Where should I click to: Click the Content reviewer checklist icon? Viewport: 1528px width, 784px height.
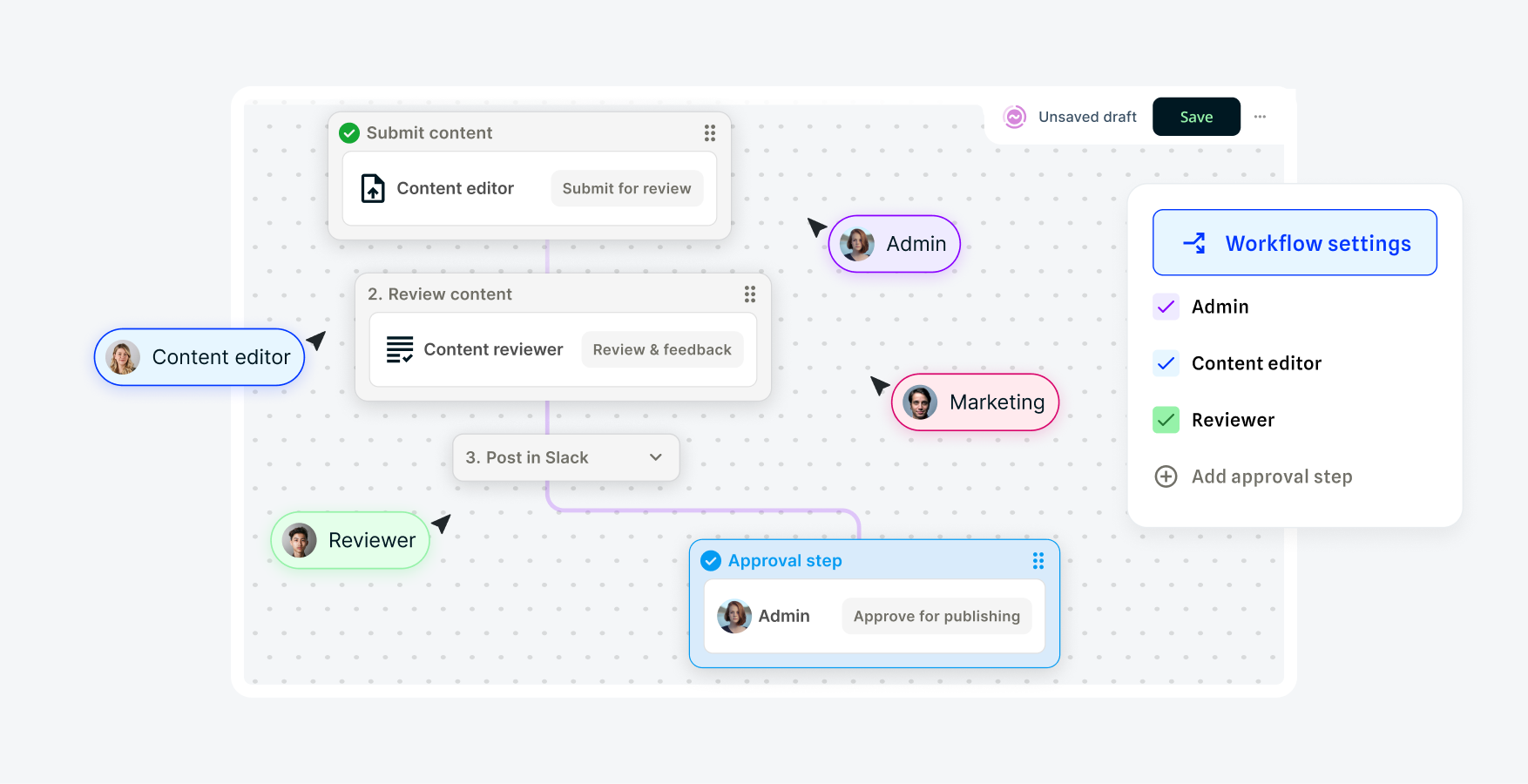pos(400,349)
